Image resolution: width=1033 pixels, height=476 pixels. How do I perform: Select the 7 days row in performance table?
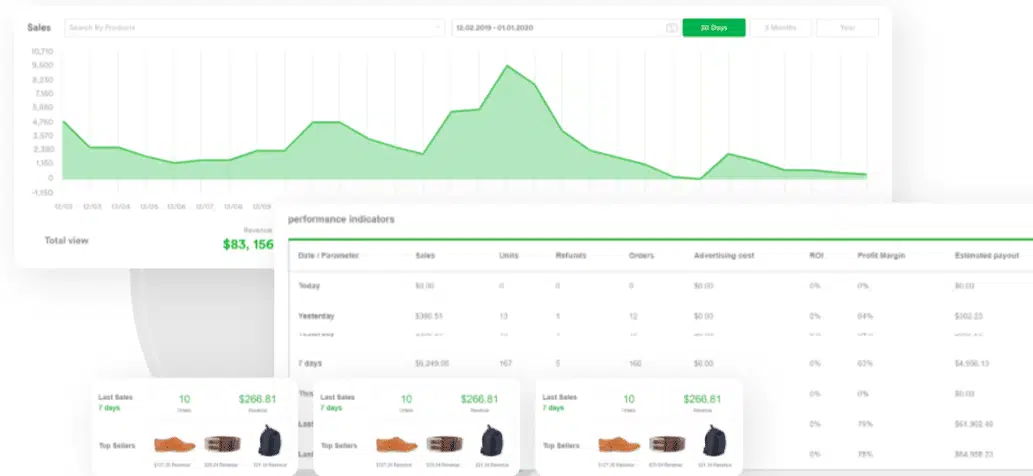[x=659, y=363]
